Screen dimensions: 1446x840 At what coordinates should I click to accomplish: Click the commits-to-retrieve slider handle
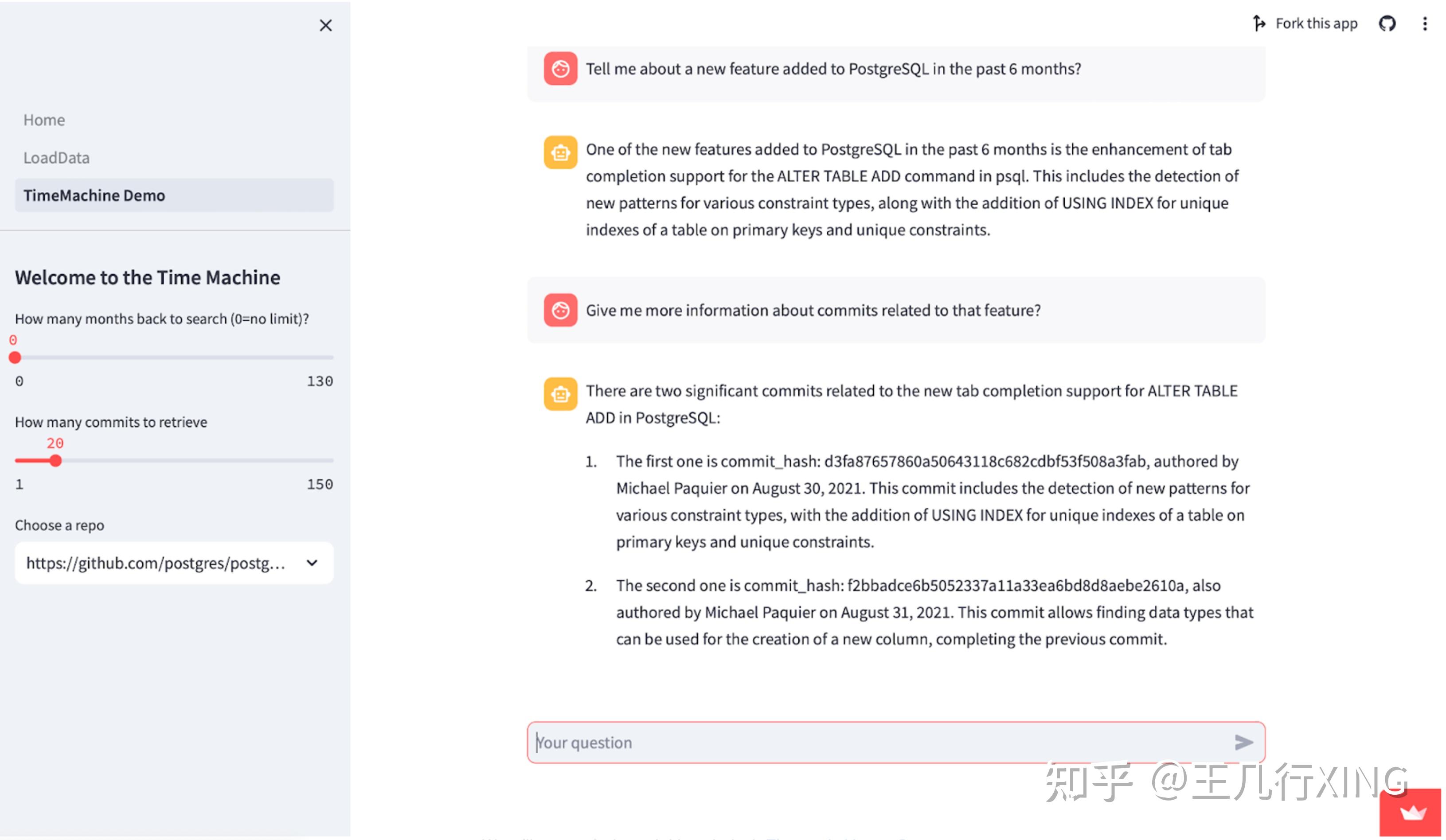56,460
